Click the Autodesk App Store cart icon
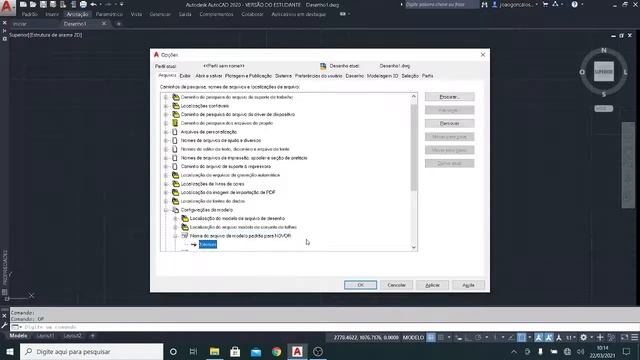 pos(545,4)
